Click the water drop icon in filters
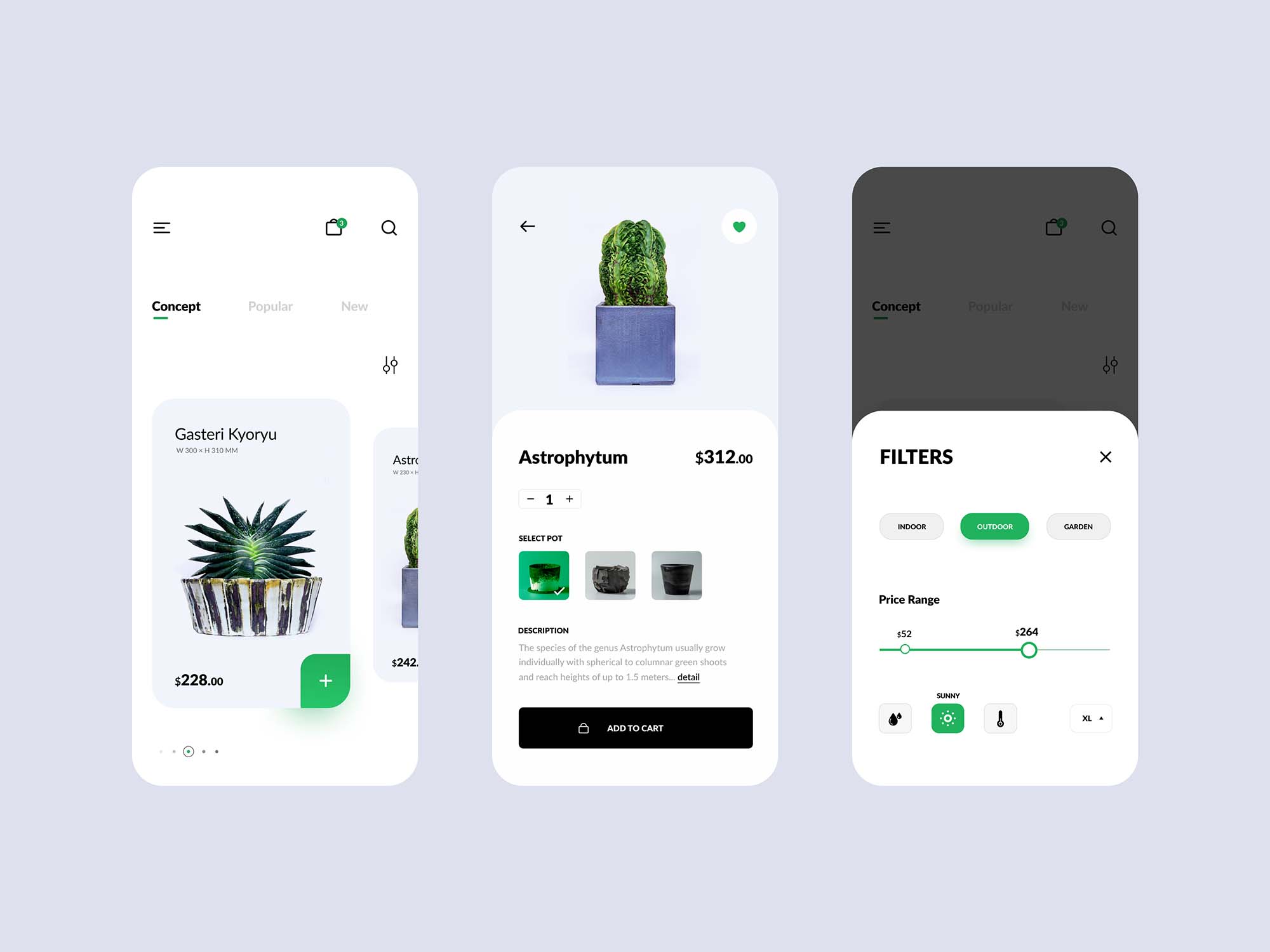 [x=893, y=717]
